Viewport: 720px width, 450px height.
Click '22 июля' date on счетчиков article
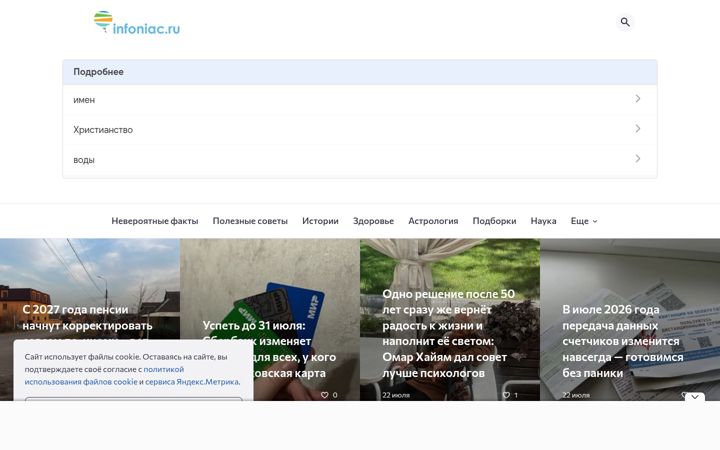tap(576, 395)
